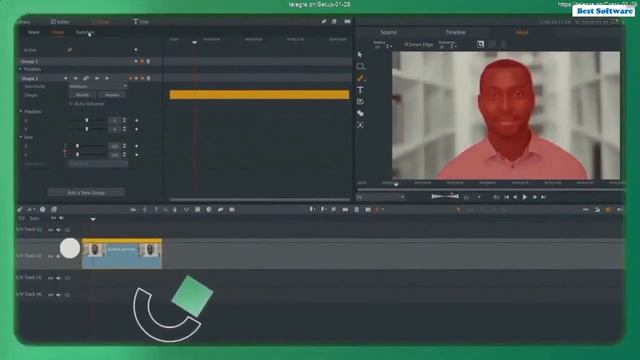Image resolution: width=640 pixels, height=360 pixels.
Task: Expand the Position section under Group 1
Action: tap(20, 69)
